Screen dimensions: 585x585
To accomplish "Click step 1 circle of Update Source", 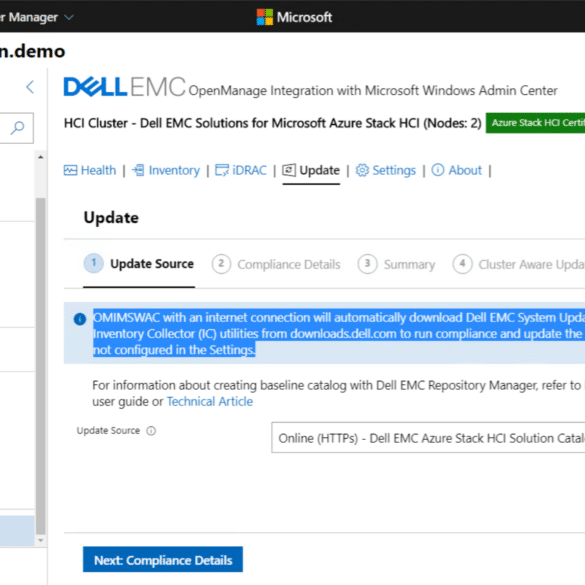I will tap(94, 263).
